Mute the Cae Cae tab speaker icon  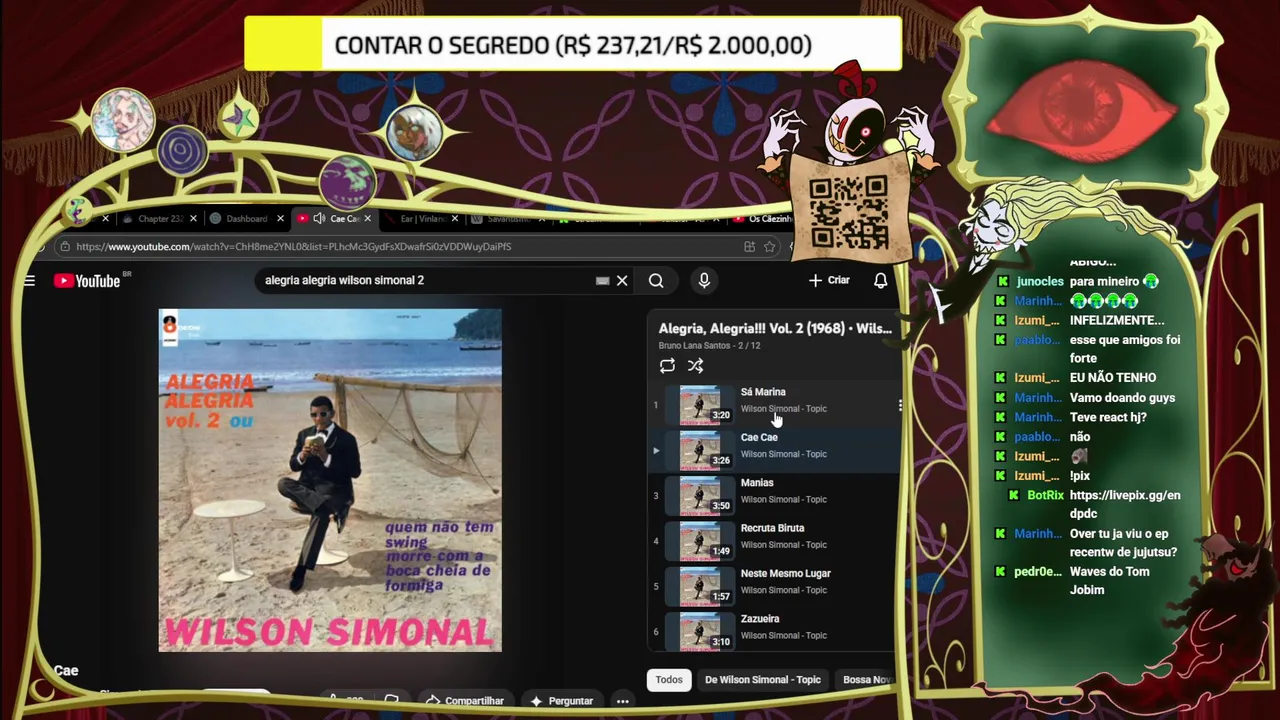tap(319, 219)
